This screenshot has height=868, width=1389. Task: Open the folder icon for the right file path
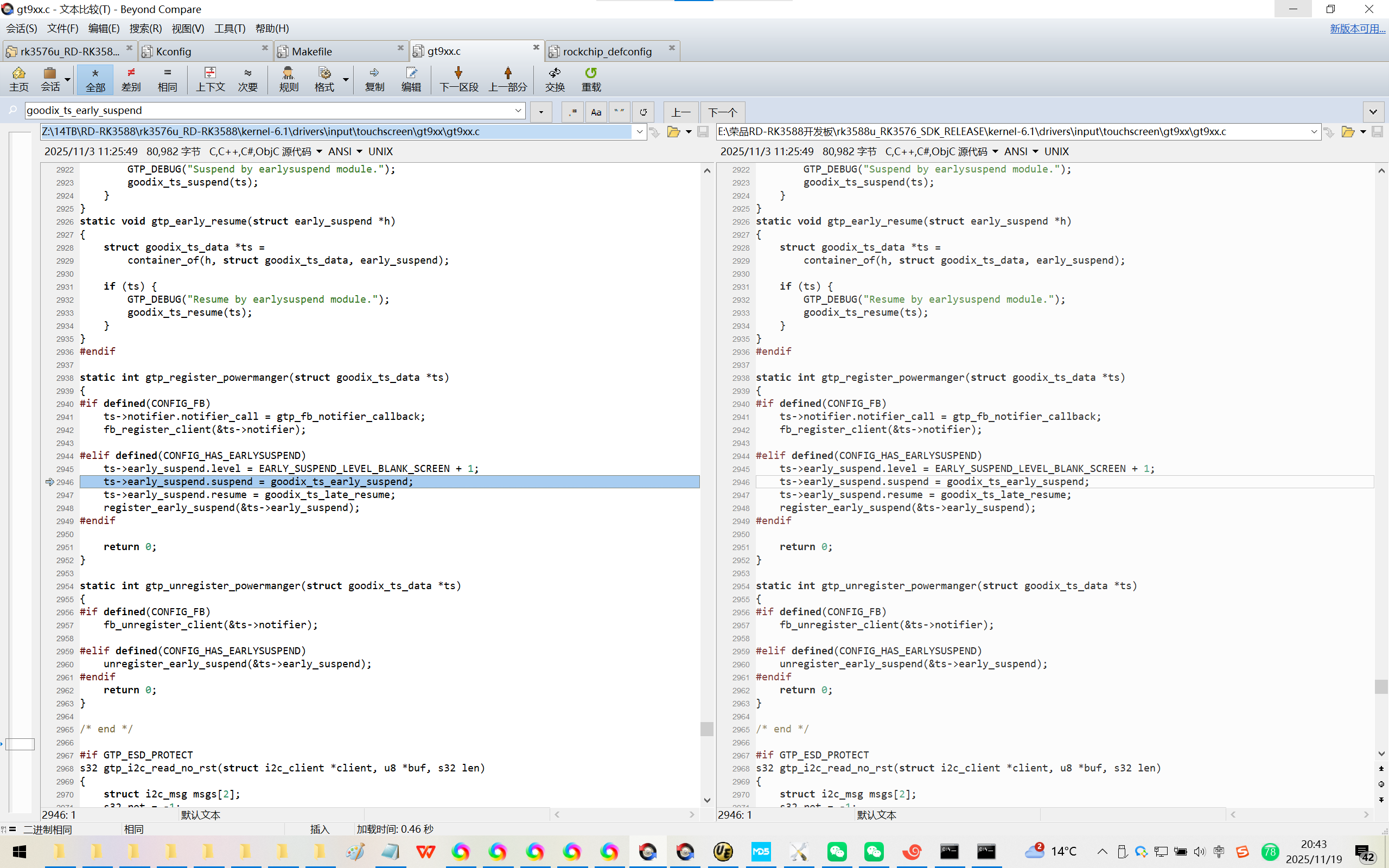(x=1348, y=132)
